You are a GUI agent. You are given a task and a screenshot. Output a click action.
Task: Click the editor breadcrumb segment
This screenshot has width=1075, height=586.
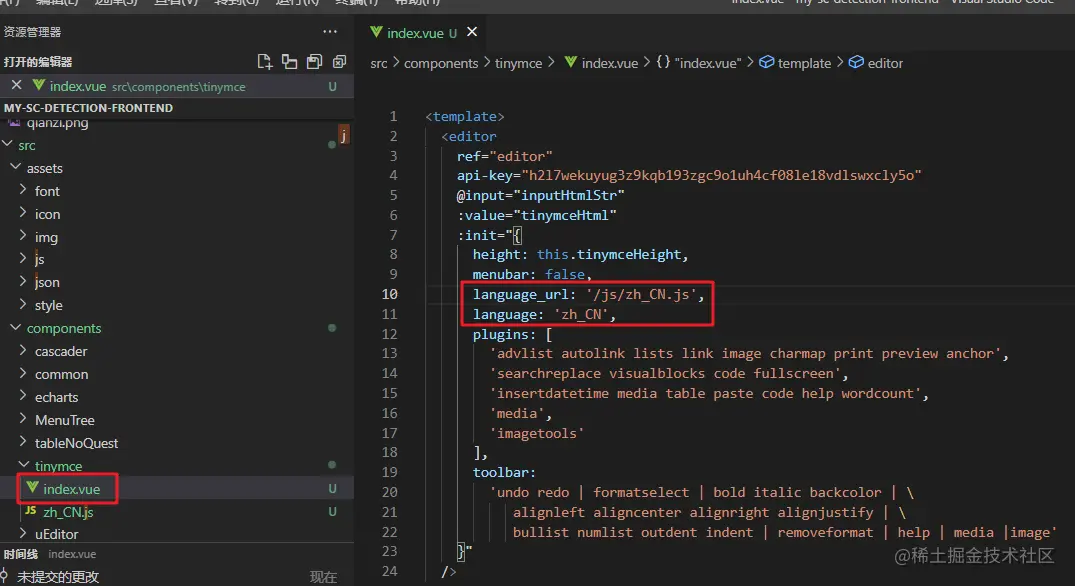tap(885, 63)
